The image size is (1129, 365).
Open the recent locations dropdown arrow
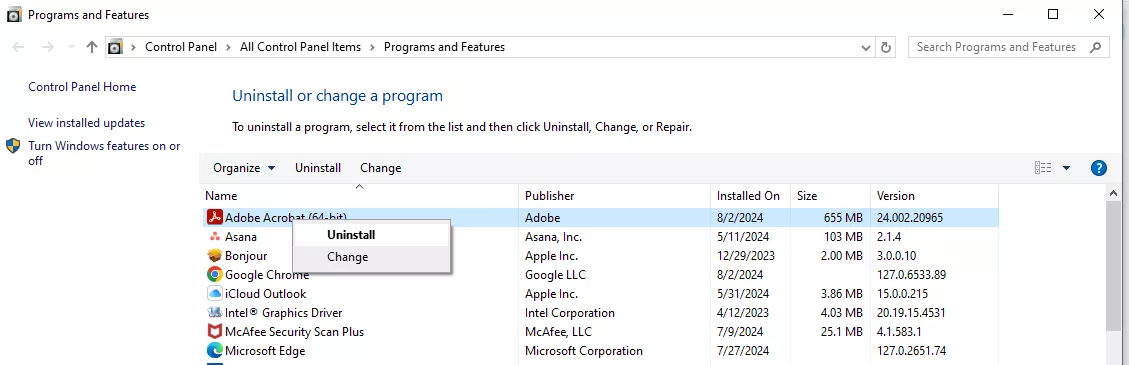(x=71, y=48)
